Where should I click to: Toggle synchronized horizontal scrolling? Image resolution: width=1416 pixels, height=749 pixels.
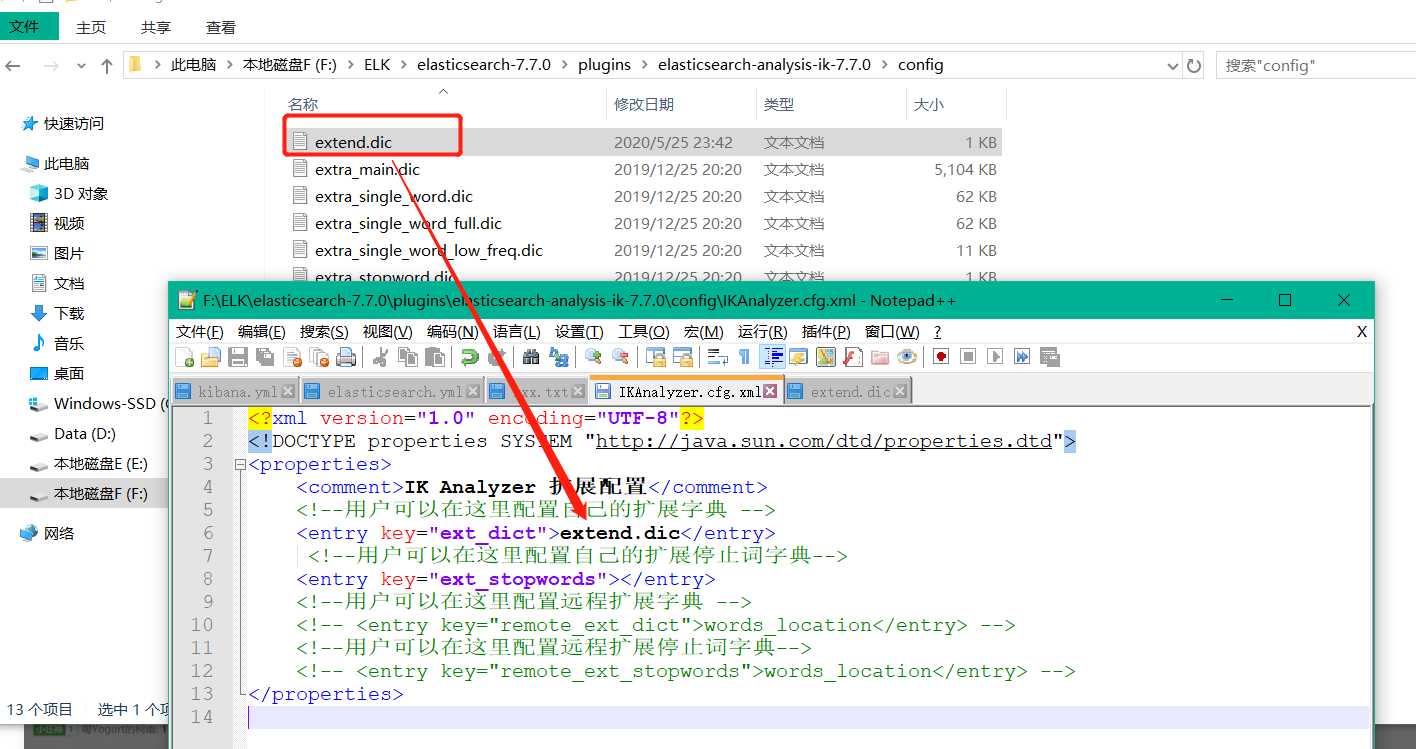pyautogui.click(x=683, y=357)
